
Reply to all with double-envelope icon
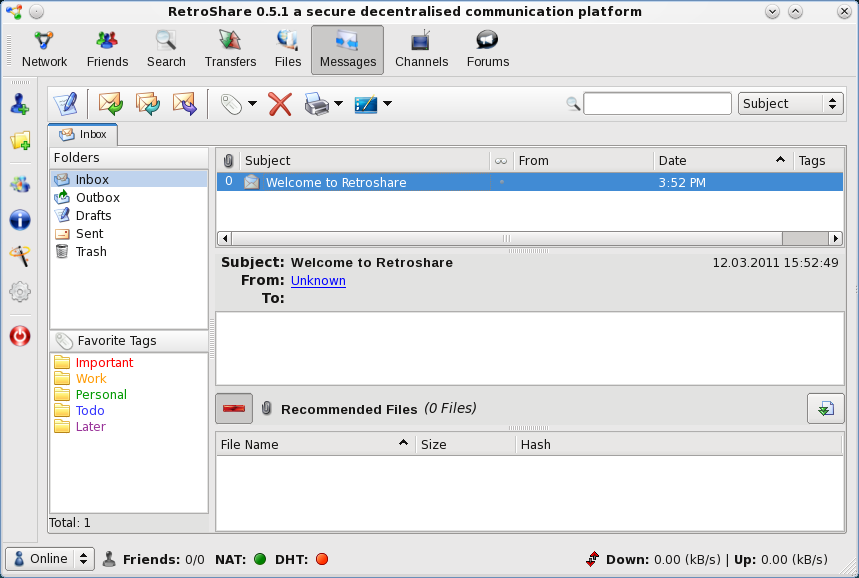coord(147,104)
